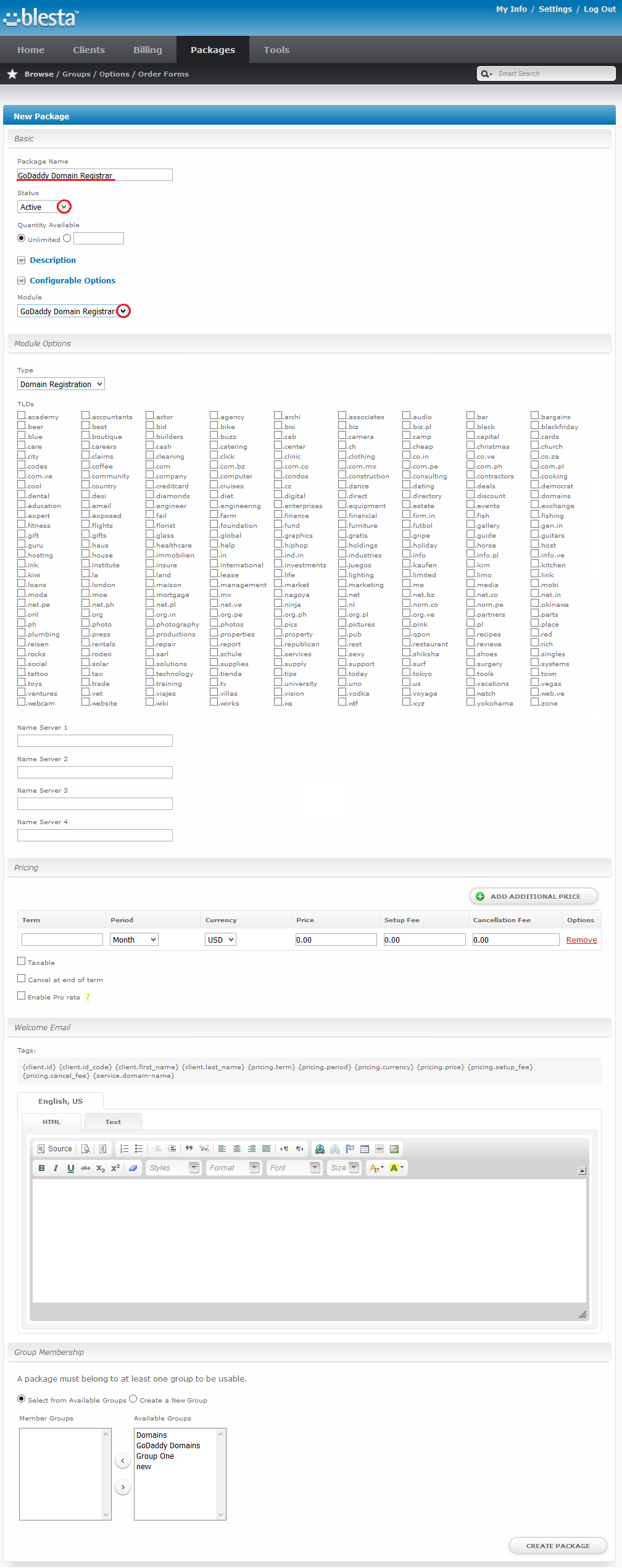The width and height of the screenshot is (622, 1568).
Task: Toggle underline formatting
Action: pyautogui.click(x=71, y=1168)
